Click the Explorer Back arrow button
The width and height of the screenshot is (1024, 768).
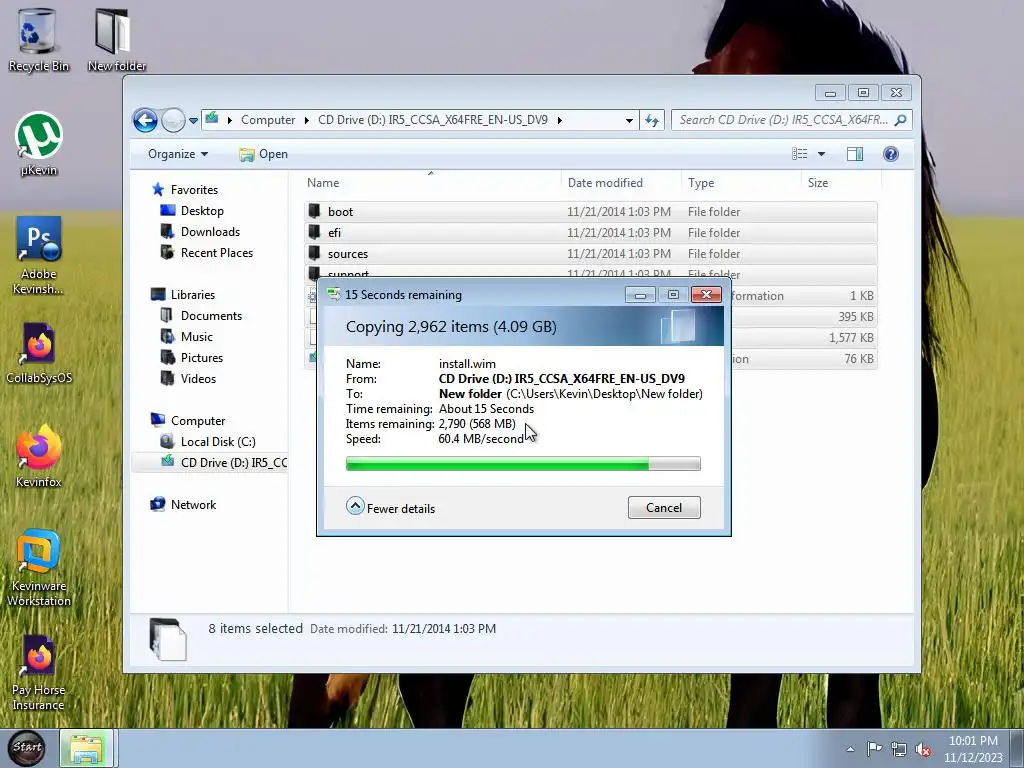(145, 120)
